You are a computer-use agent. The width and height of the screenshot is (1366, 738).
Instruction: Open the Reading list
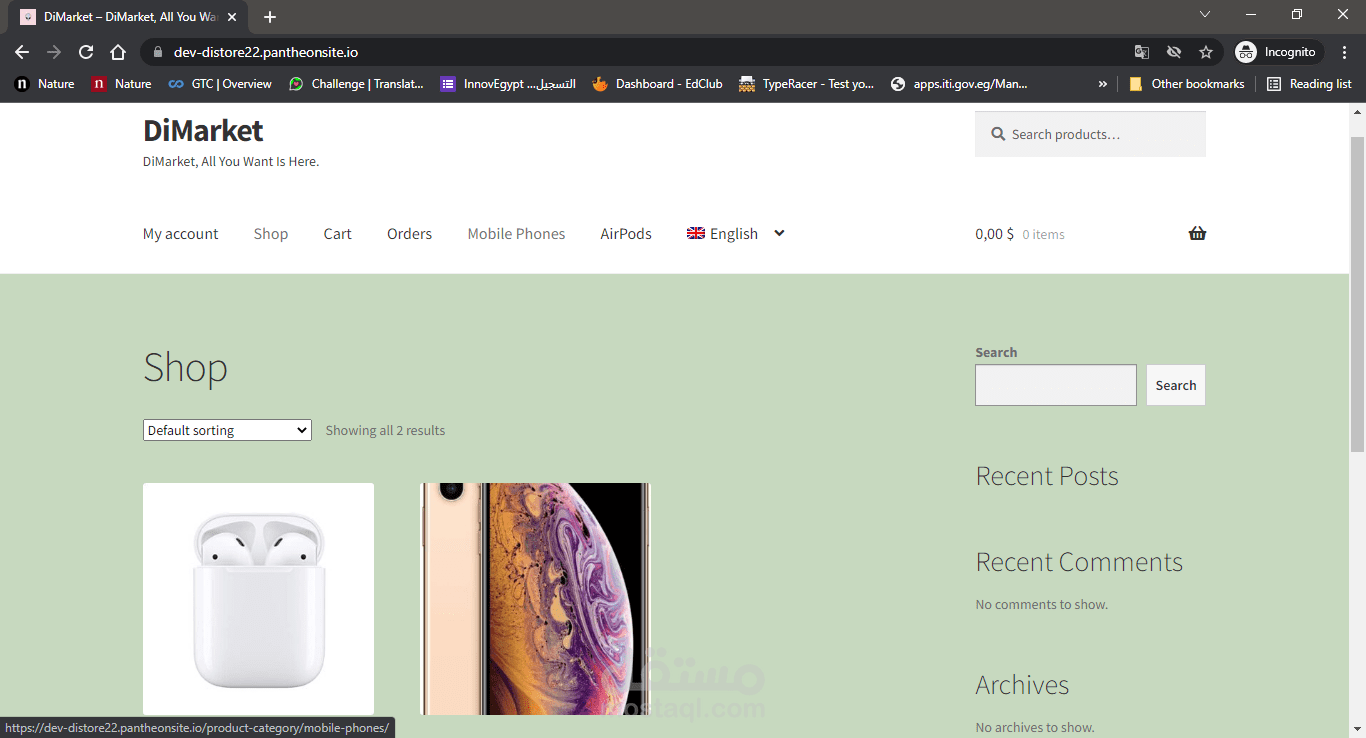1309,84
